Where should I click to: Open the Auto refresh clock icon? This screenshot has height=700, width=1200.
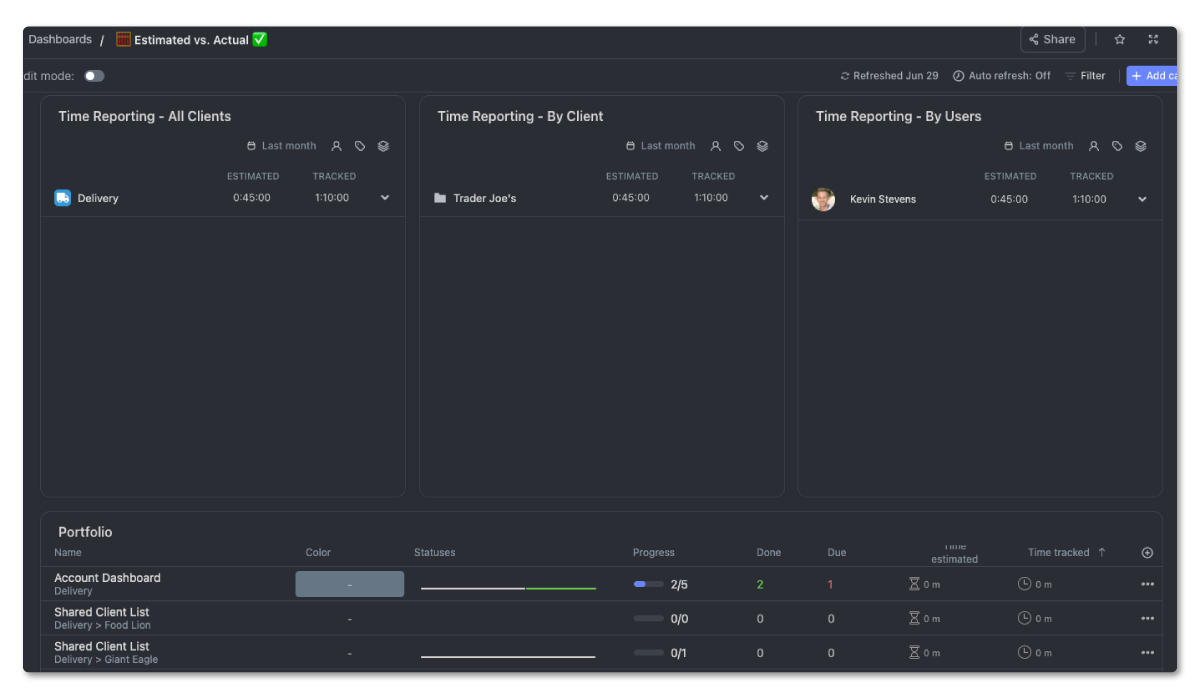[958, 75]
